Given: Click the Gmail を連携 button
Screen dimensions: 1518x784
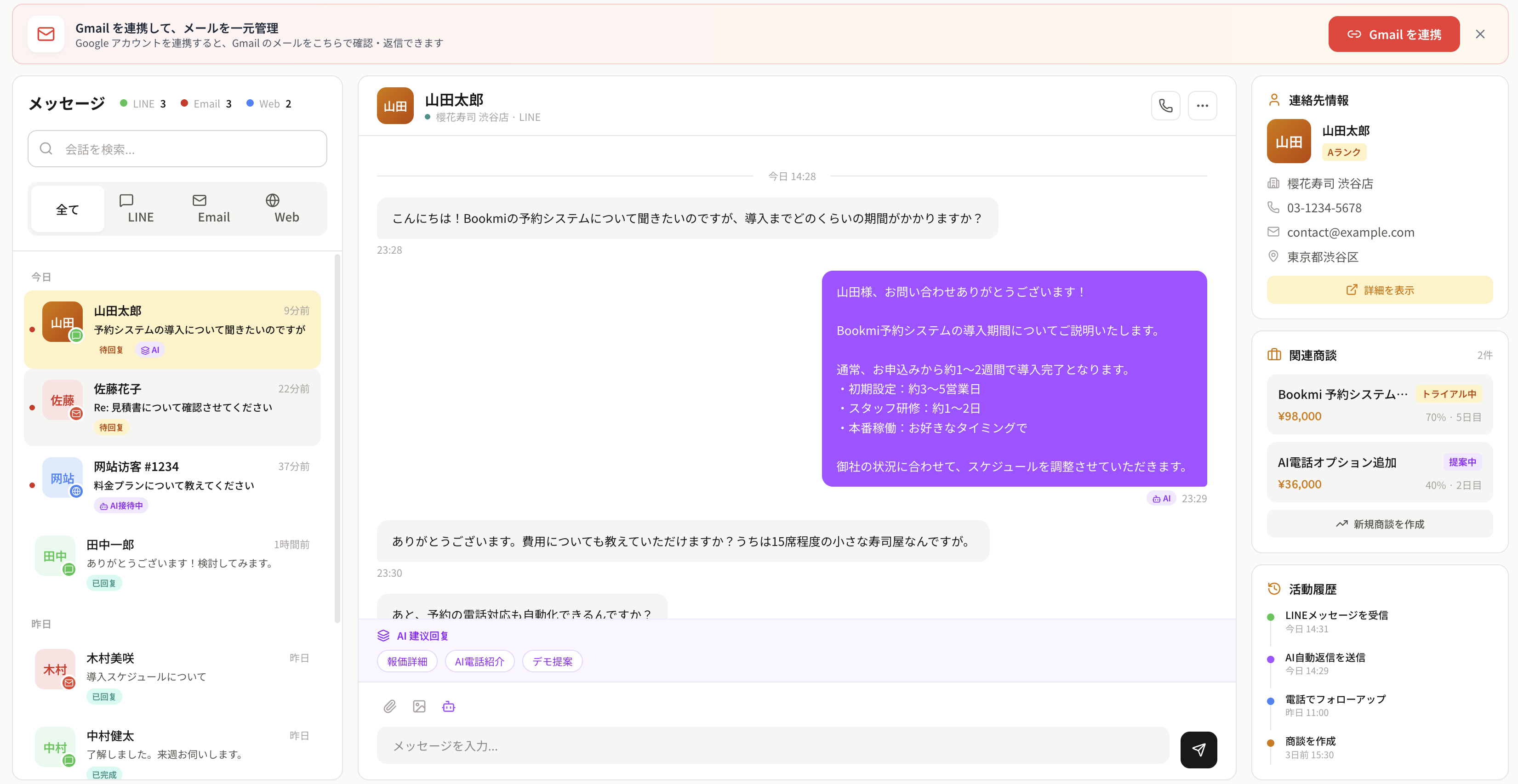Looking at the screenshot, I should click(1394, 34).
